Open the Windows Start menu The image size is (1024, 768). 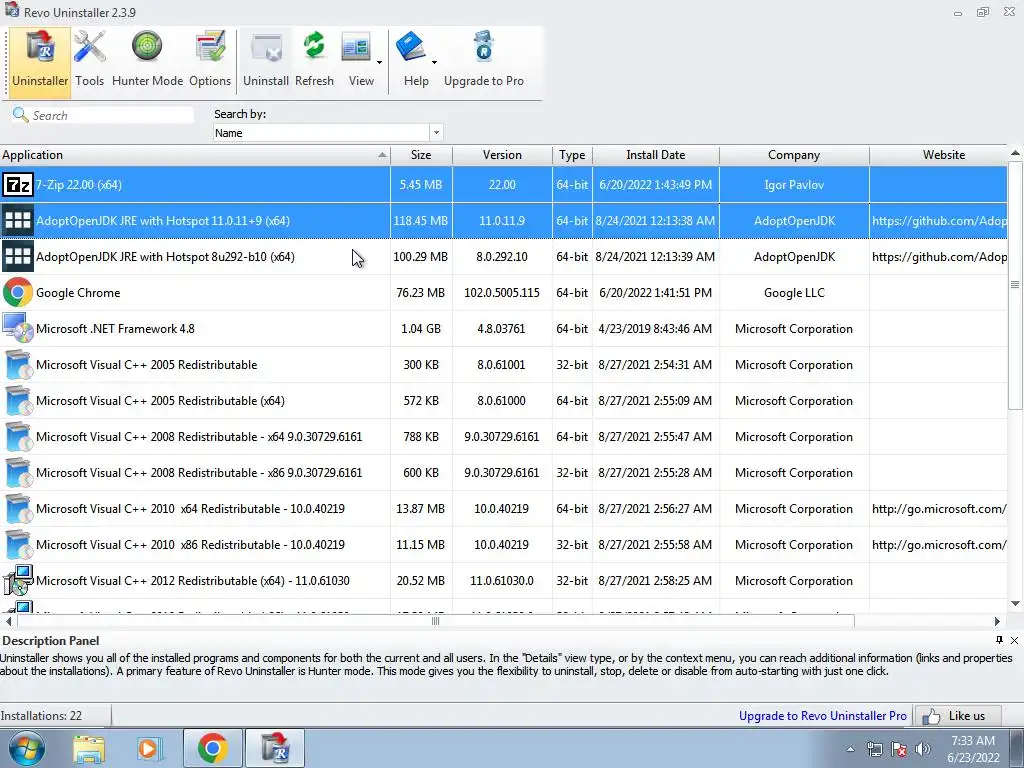click(x=27, y=748)
